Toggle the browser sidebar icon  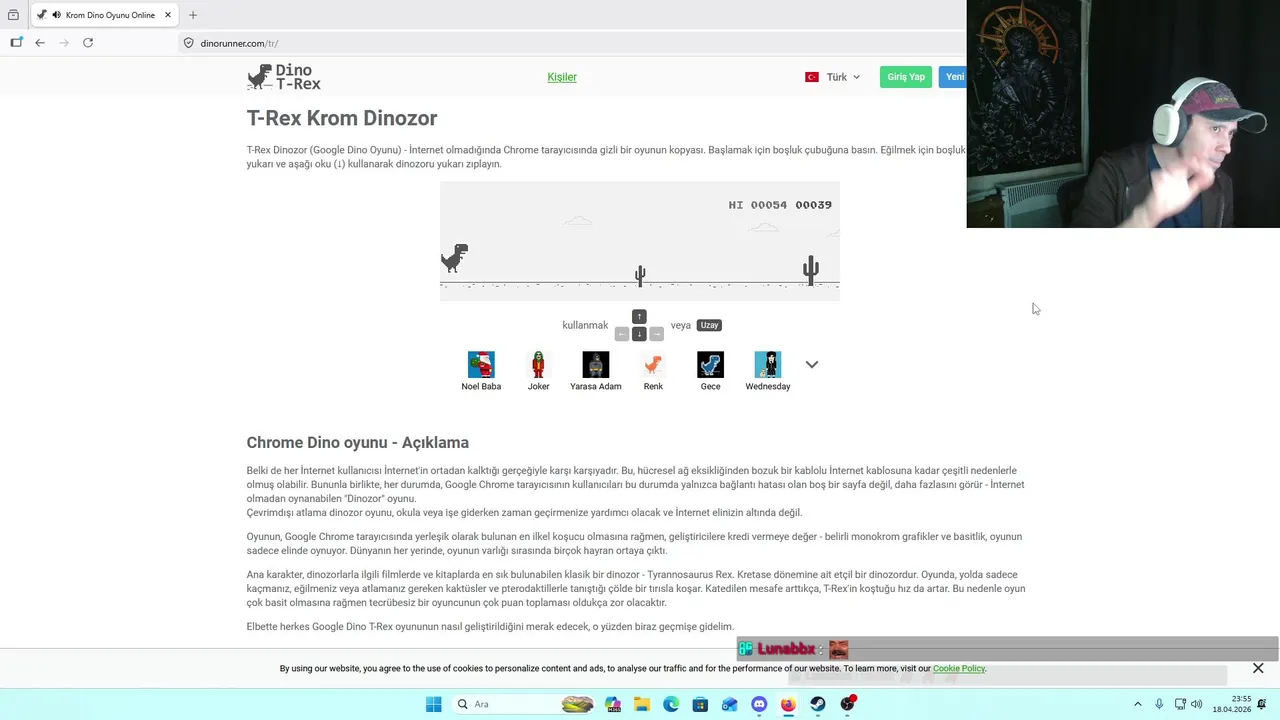pyautogui.click(x=16, y=43)
